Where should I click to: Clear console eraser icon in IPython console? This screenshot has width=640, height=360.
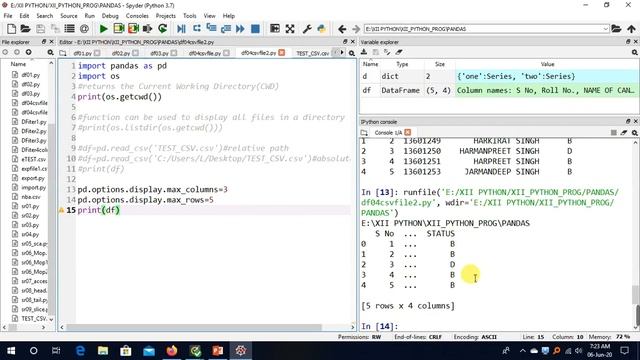click(x=624, y=133)
